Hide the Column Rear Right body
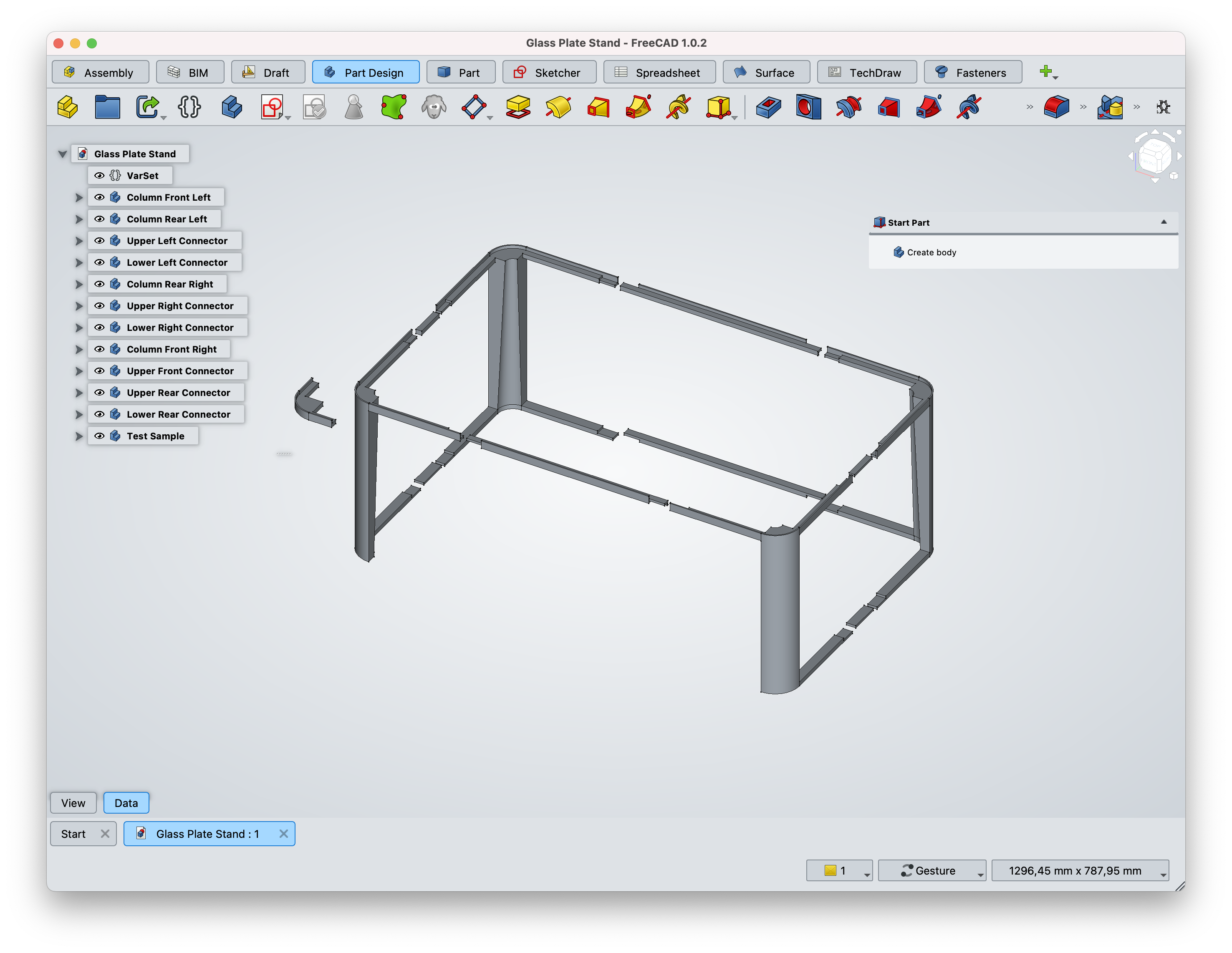 [x=99, y=284]
